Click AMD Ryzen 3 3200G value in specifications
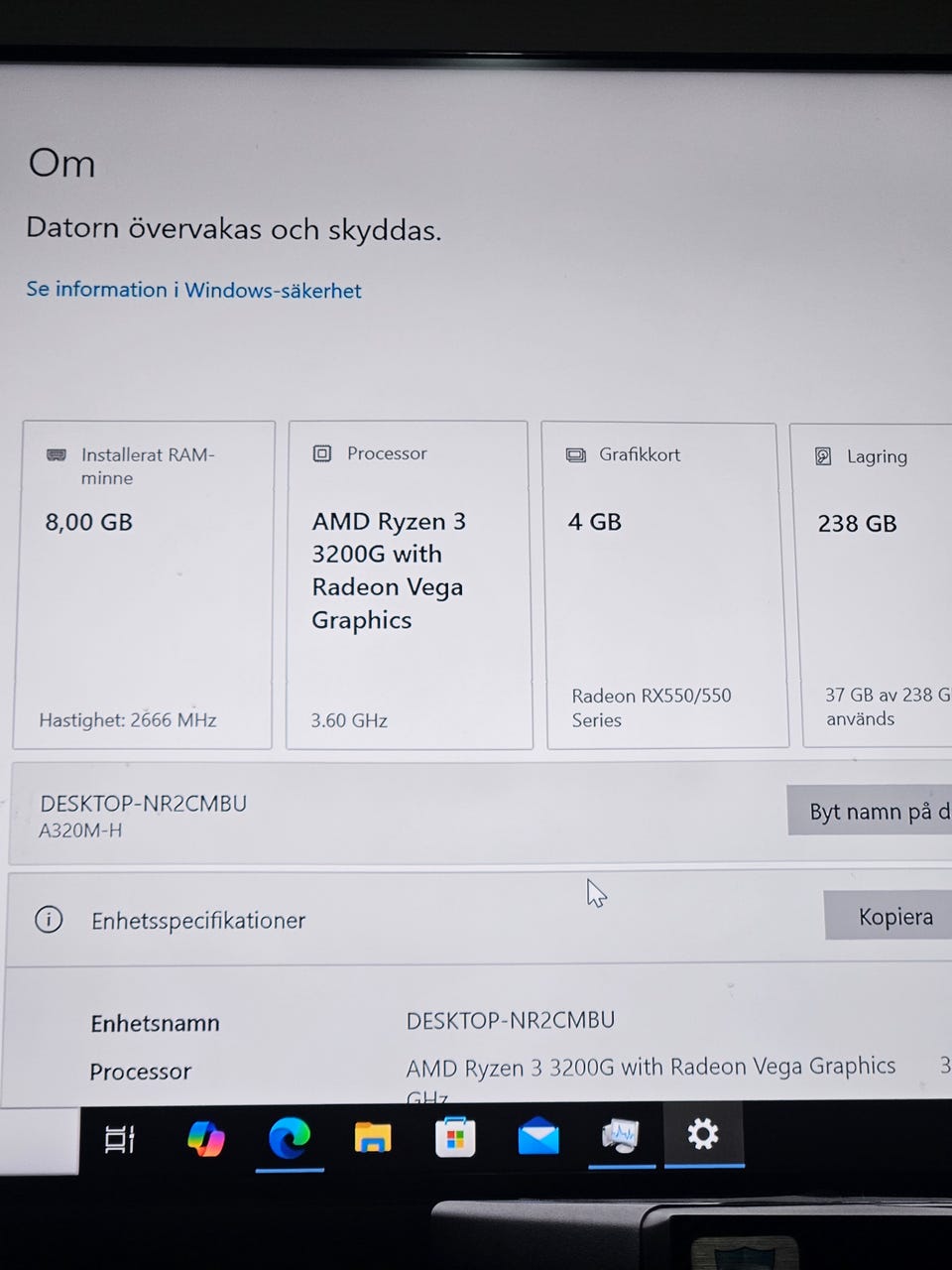Screen dimensions: 952x1270 (x=651, y=1067)
